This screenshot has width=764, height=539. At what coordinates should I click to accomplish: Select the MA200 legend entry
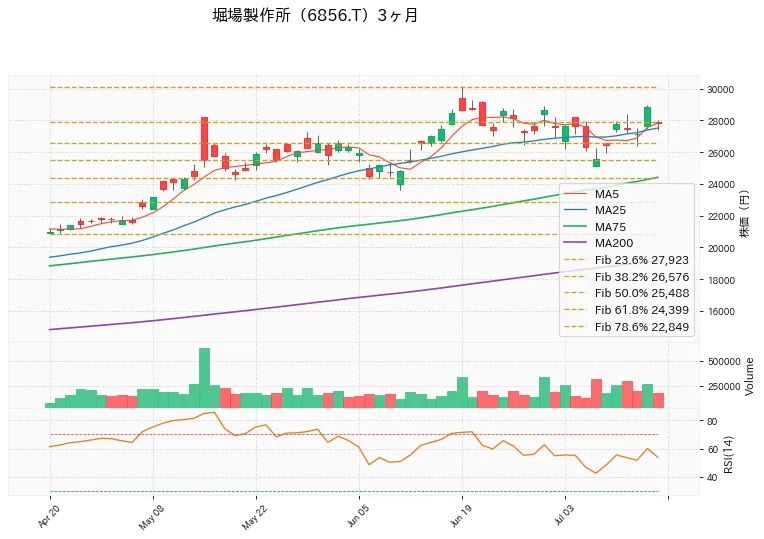[x=599, y=243]
